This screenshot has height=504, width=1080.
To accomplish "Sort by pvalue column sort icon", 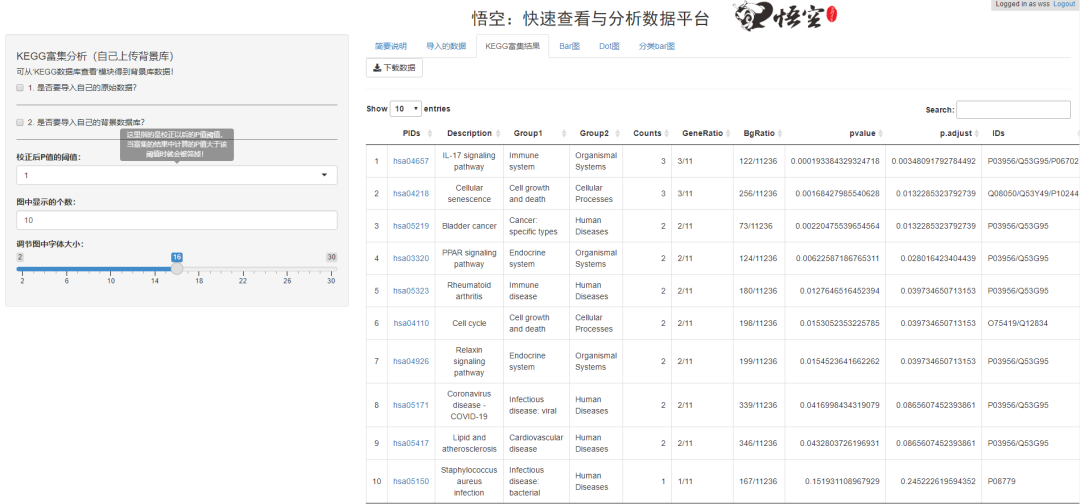I will (x=880, y=134).
